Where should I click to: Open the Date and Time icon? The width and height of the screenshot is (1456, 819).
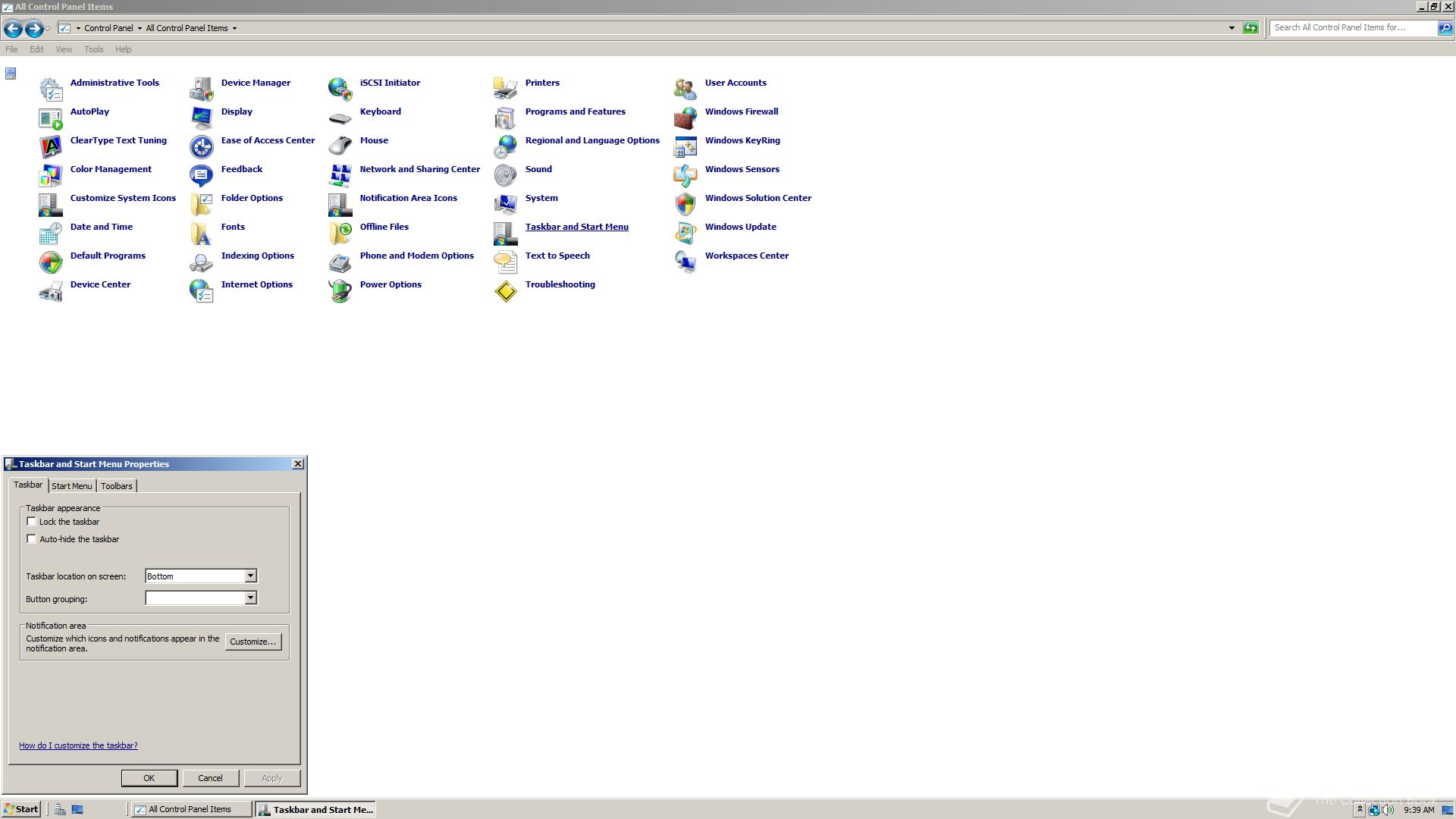pos(51,234)
